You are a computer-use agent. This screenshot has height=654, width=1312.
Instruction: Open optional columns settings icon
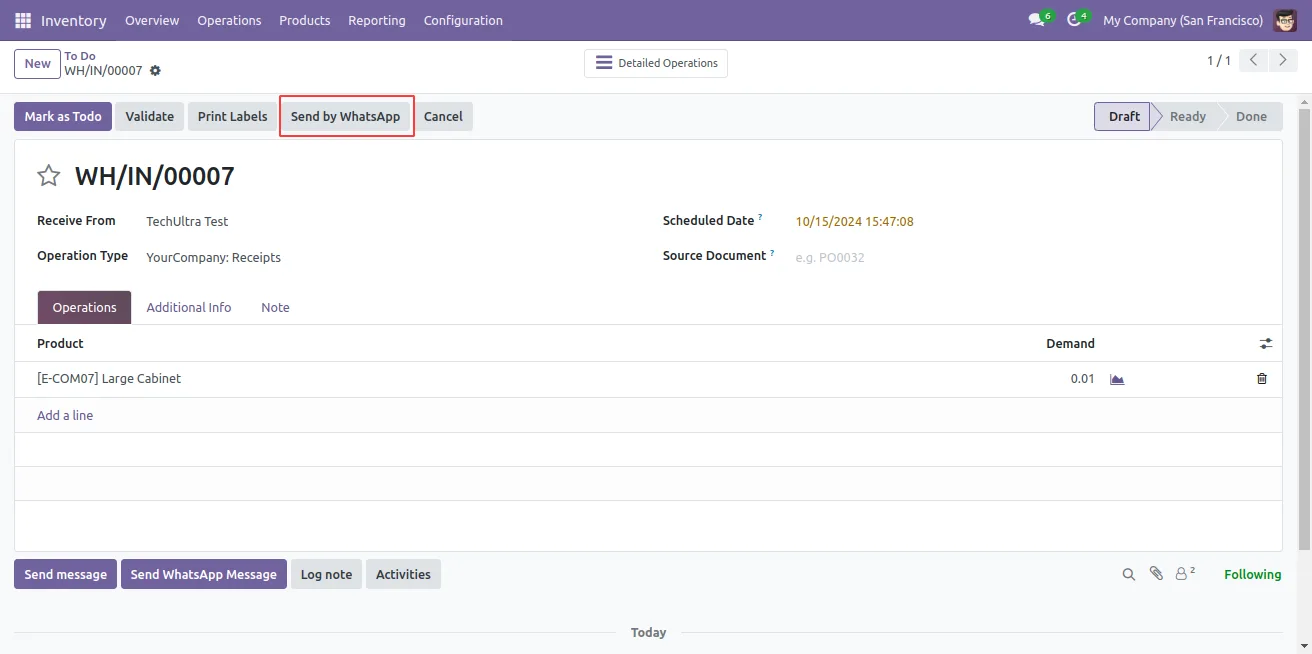click(x=1266, y=343)
